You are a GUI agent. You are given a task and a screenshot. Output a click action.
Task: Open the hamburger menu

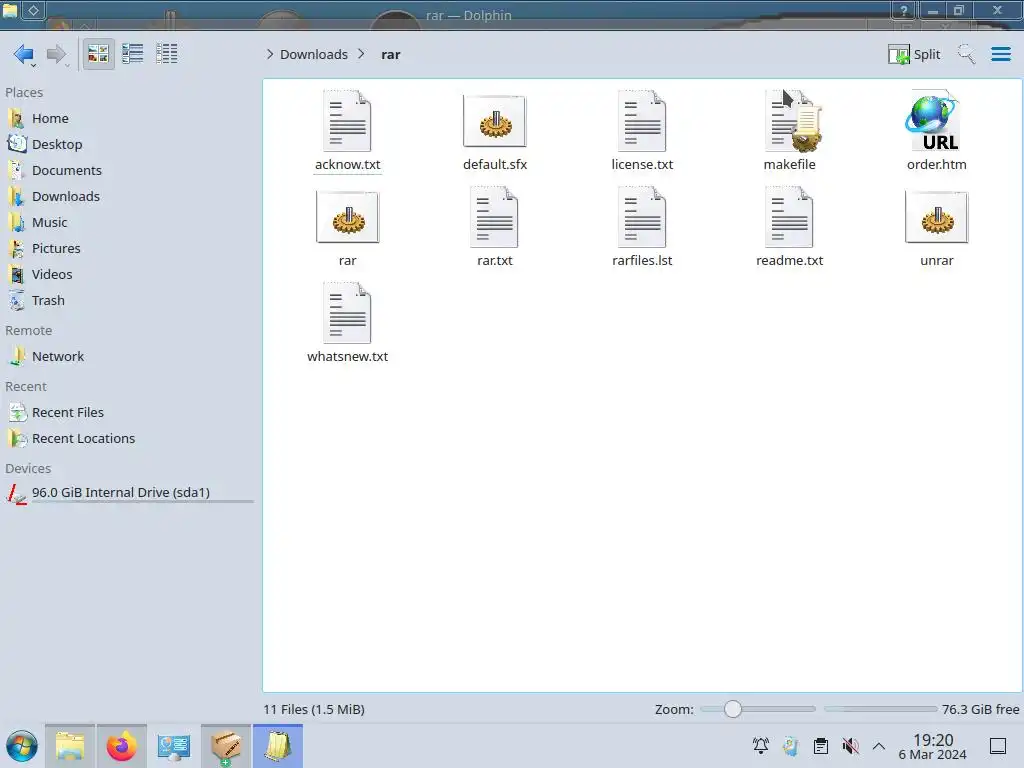pos(1000,54)
